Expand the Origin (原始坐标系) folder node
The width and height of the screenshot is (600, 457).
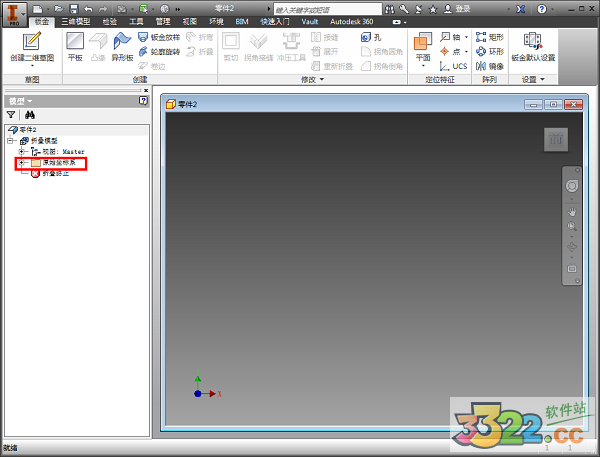pos(22,163)
